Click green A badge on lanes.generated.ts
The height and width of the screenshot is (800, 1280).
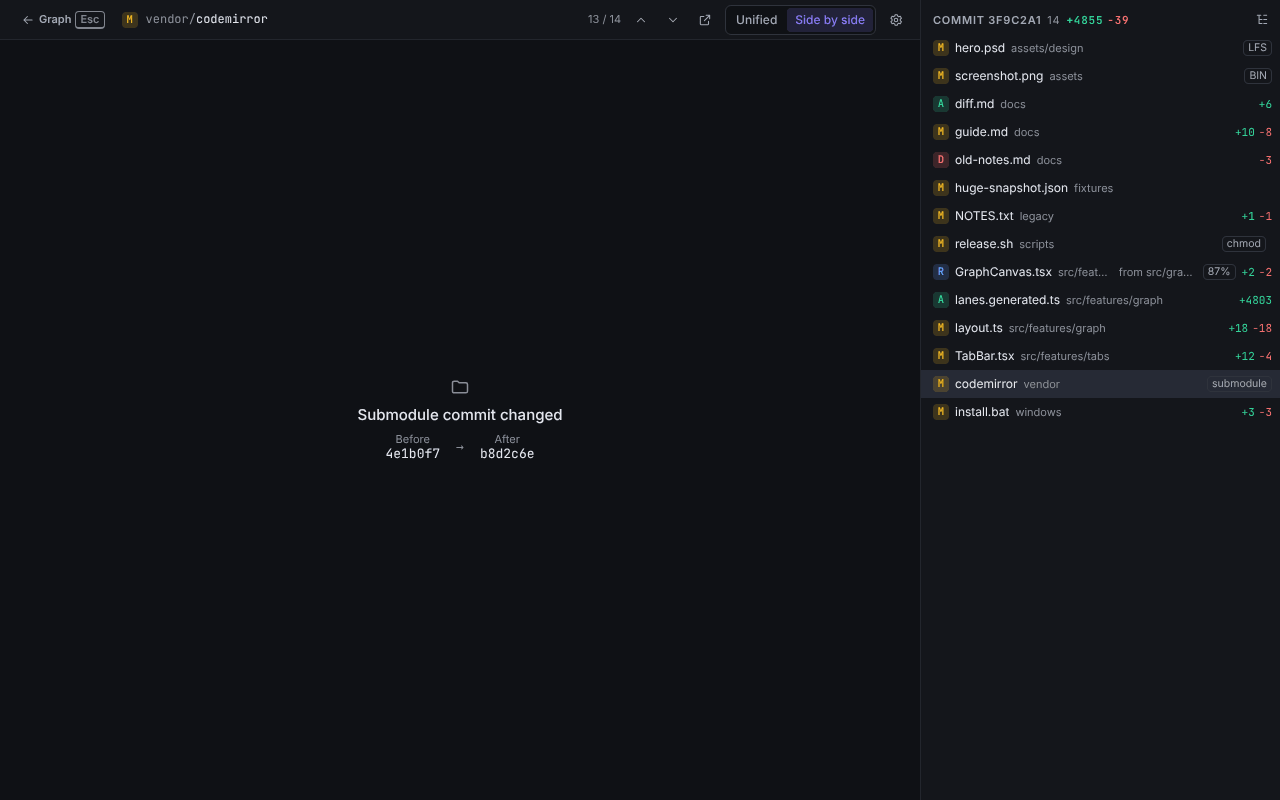941,300
